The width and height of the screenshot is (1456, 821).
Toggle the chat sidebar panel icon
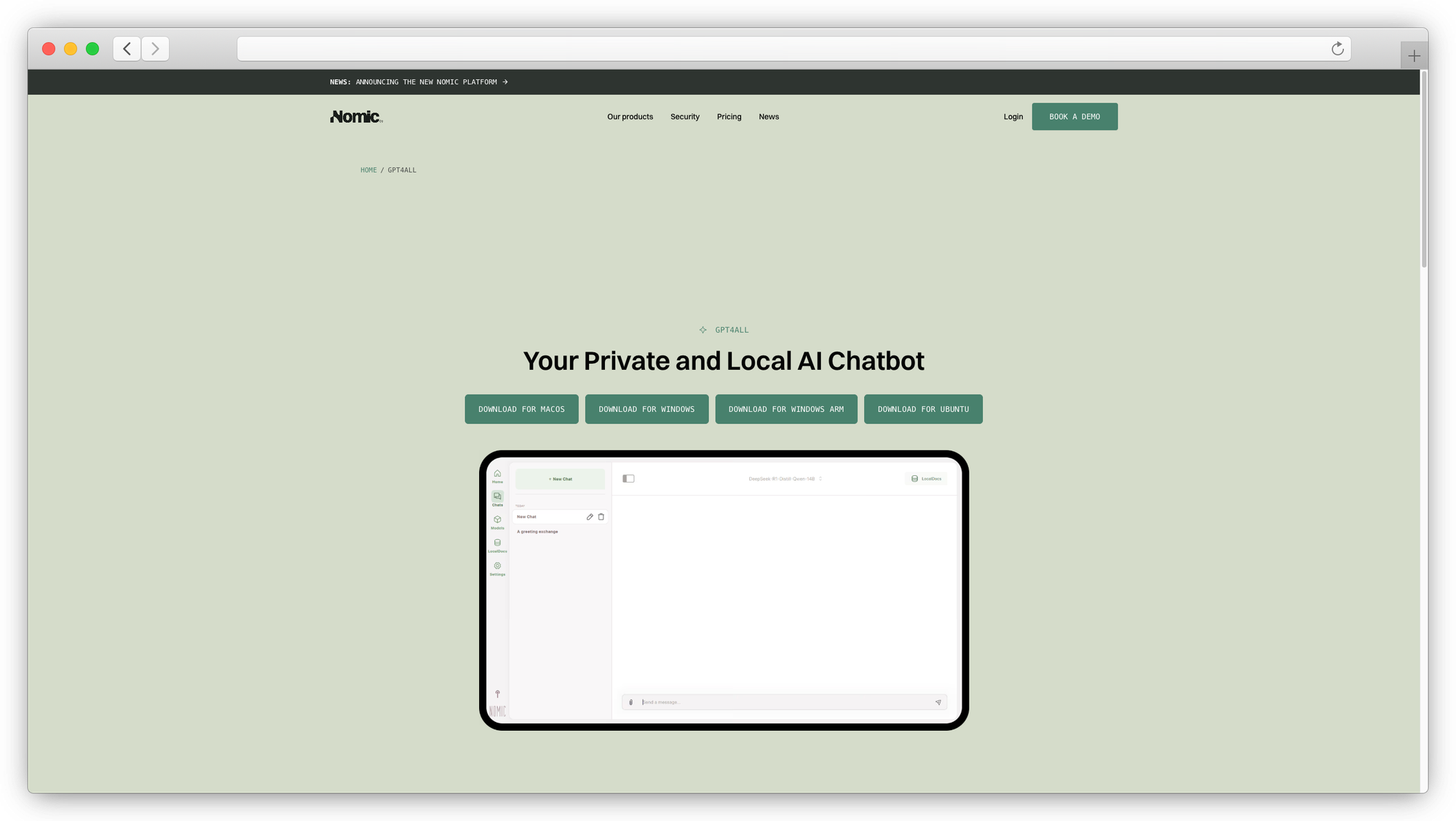pos(628,479)
